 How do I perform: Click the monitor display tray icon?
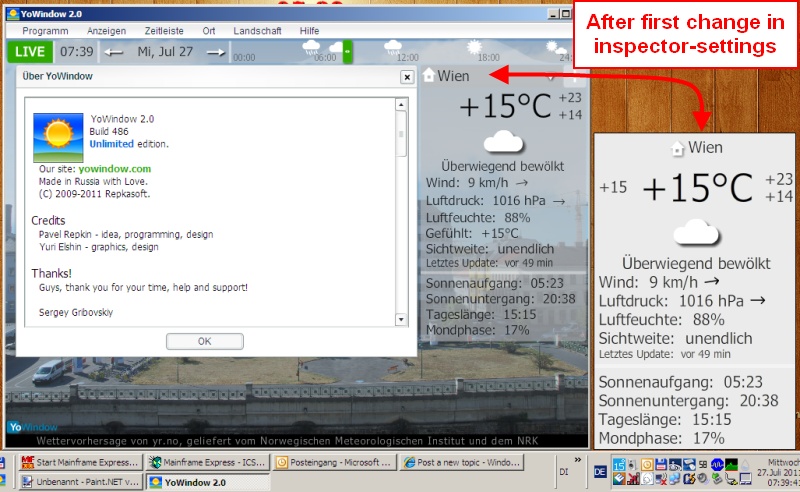click(x=745, y=479)
